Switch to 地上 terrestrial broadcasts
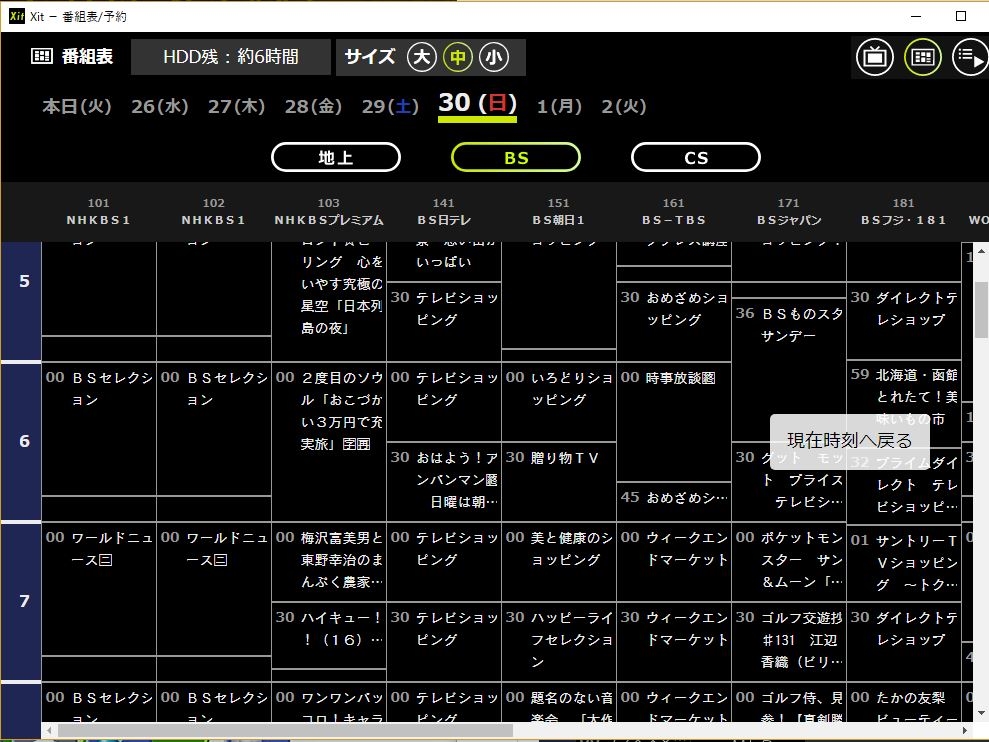The width and height of the screenshot is (989, 742). pos(336,157)
